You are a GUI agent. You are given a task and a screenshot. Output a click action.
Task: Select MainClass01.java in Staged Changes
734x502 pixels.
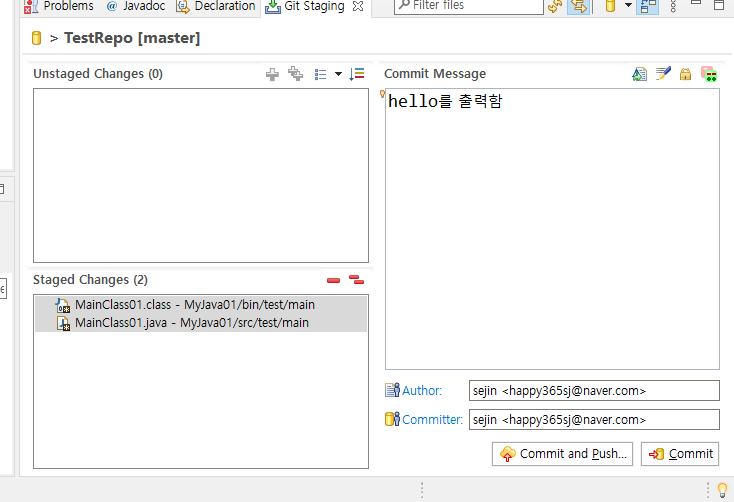point(201,323)
